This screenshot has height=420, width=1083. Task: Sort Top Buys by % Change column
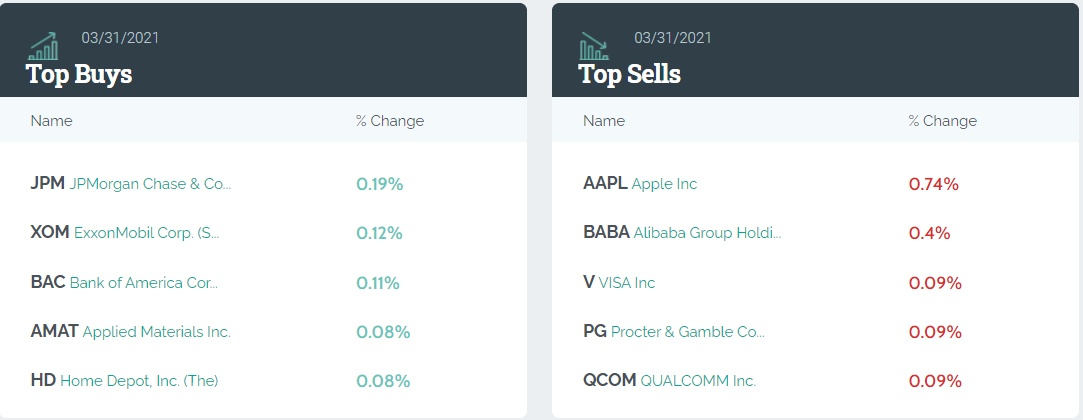[x=389, y=121]
